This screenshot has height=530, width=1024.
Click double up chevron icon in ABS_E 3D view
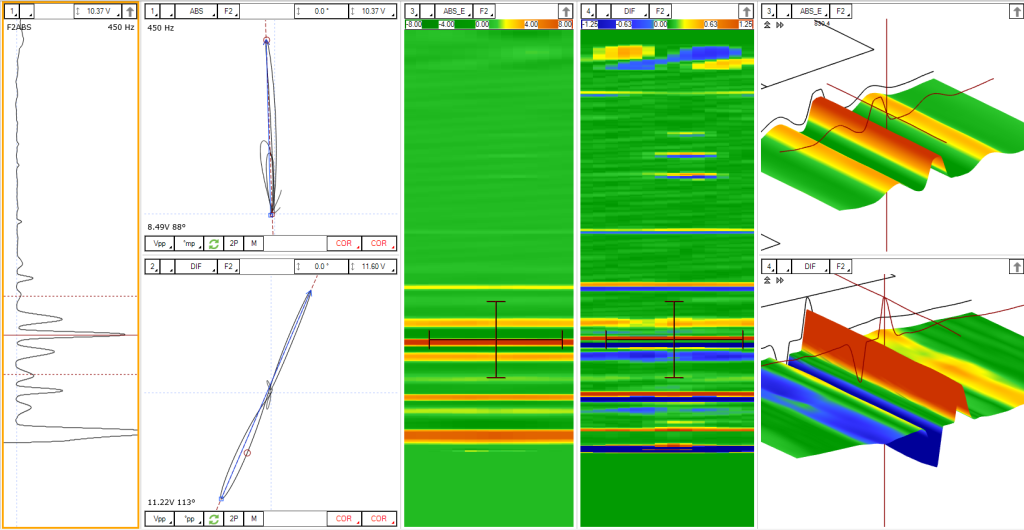pos(767,25)
